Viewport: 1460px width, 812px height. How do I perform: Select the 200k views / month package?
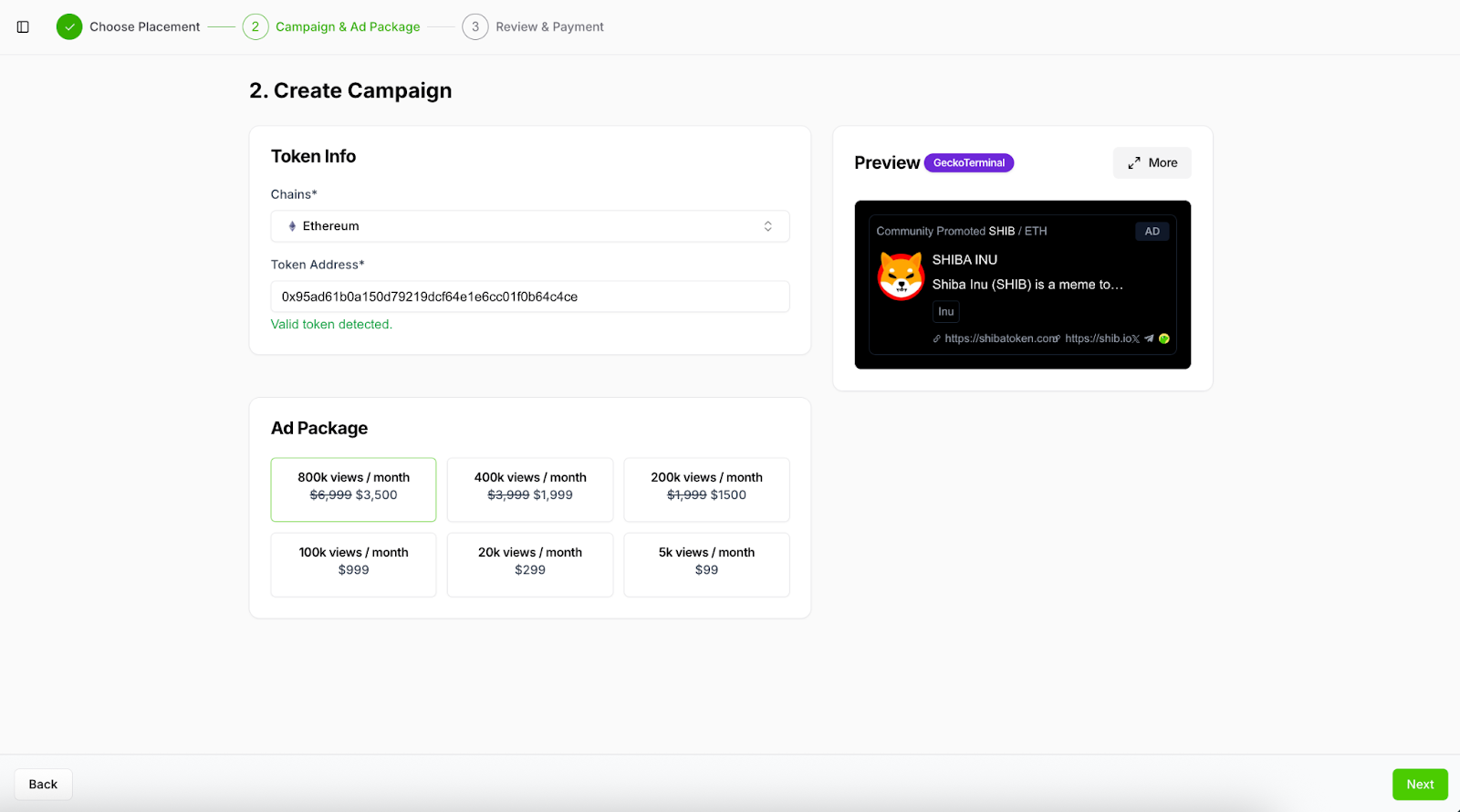pyautogui.click(x=706, y=490)
